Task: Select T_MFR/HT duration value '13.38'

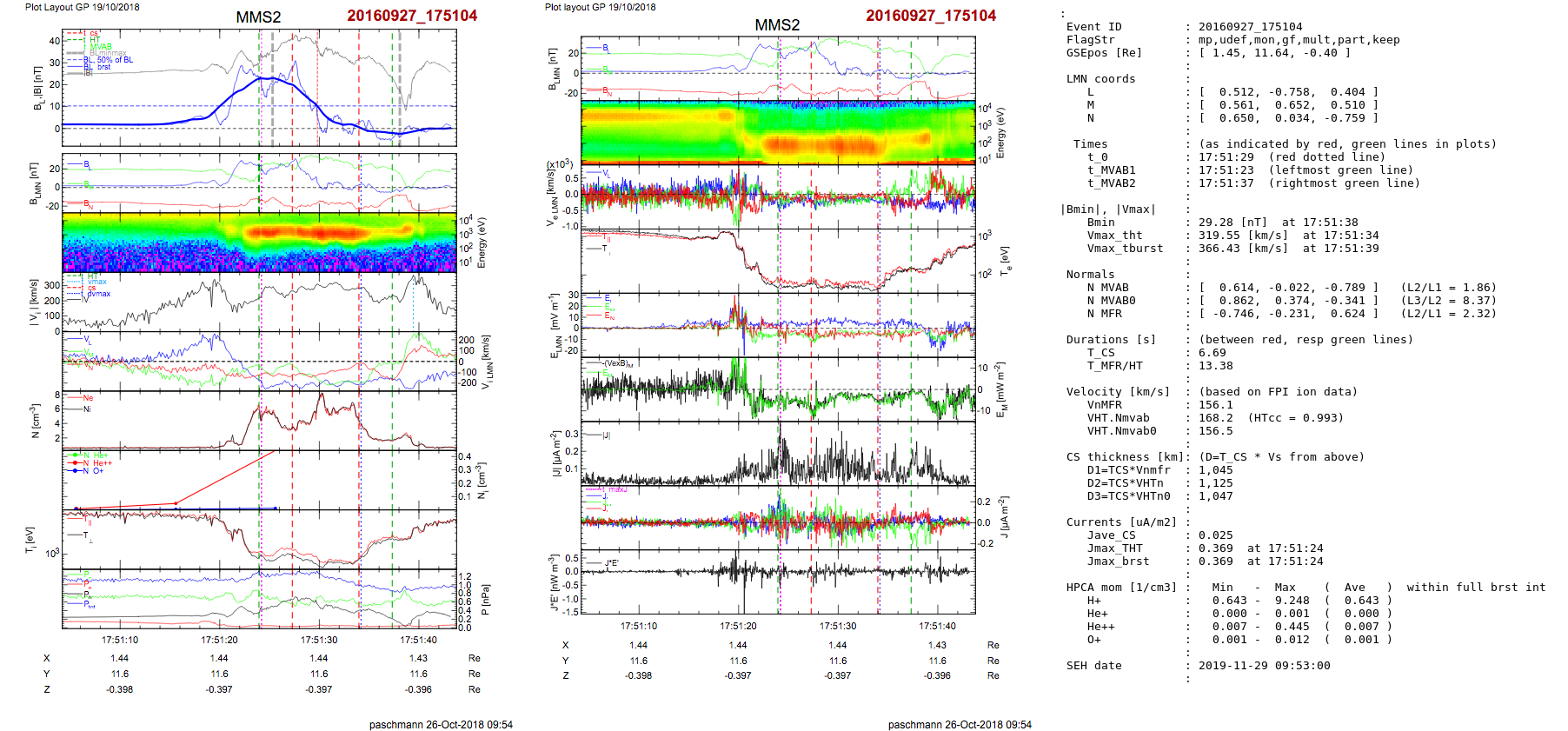Action: [1215, 366]
